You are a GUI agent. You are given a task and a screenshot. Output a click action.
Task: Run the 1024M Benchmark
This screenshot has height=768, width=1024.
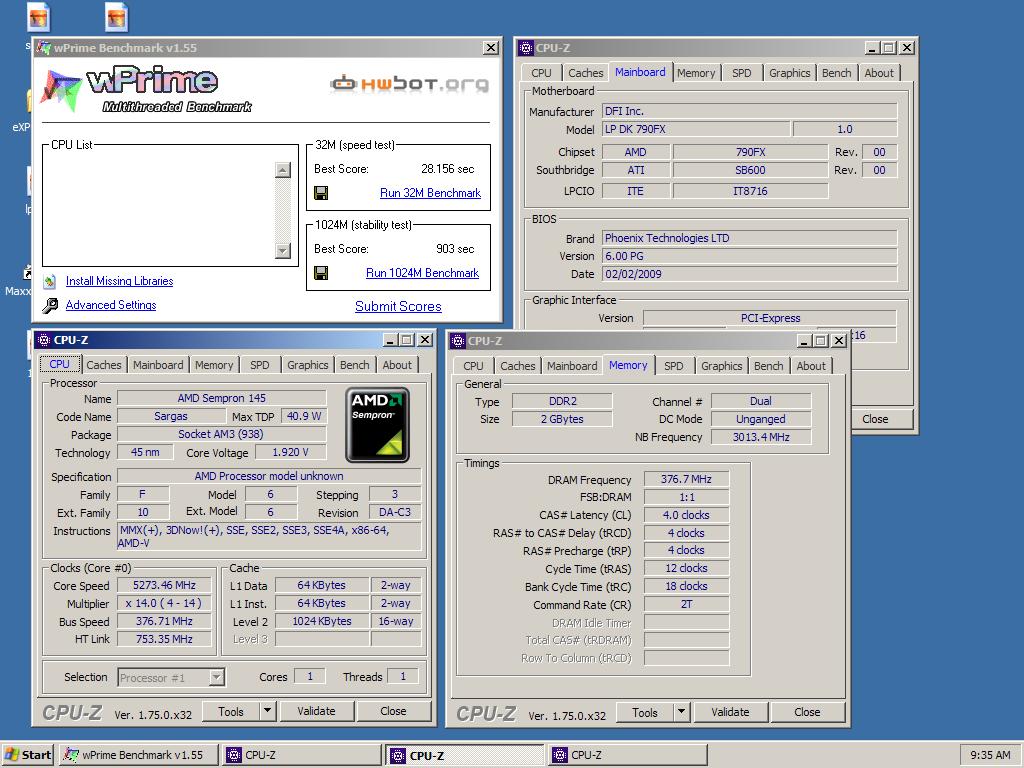(422, 273)
